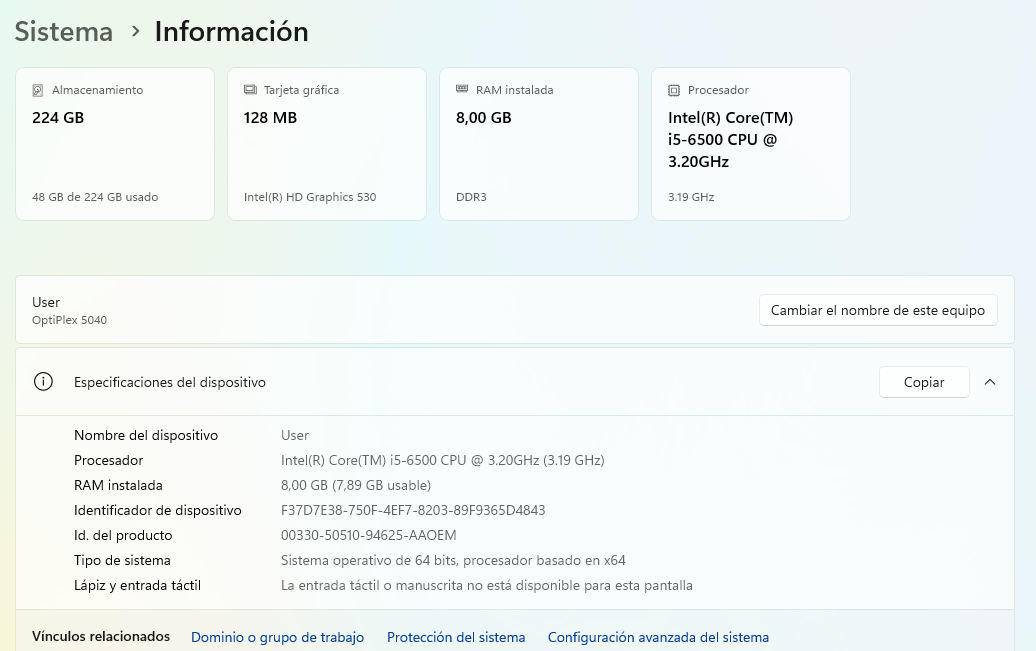This screenshot has width=1036, height=651.
Task: Open Dominio o grupo de trabajo link
Action: [277, 637]
